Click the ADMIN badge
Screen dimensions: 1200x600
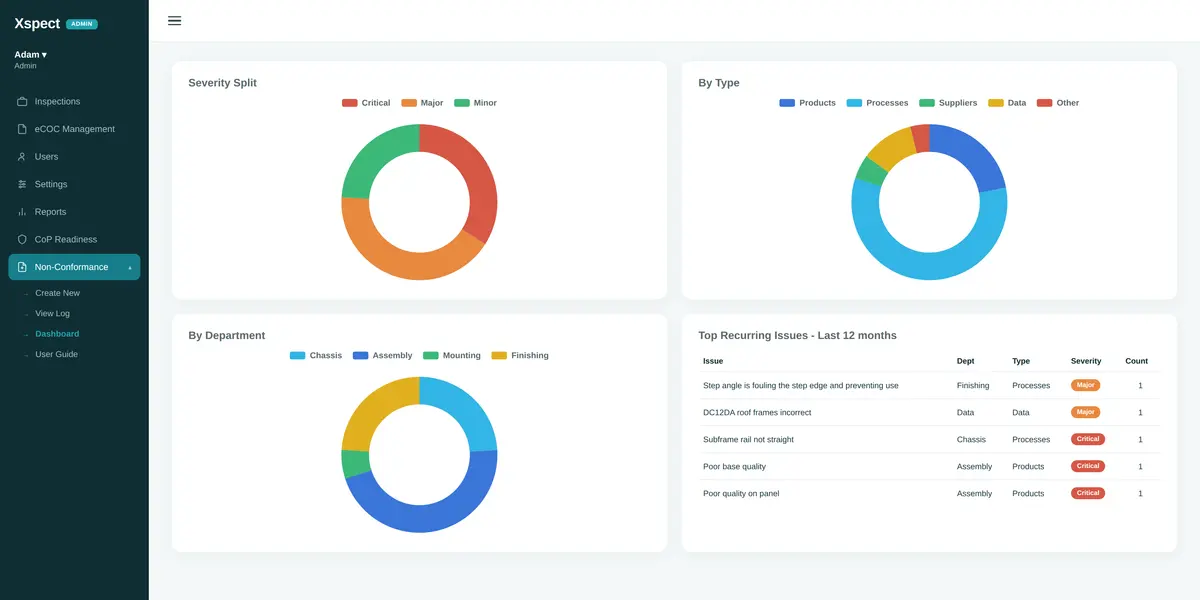coord(82,24)
